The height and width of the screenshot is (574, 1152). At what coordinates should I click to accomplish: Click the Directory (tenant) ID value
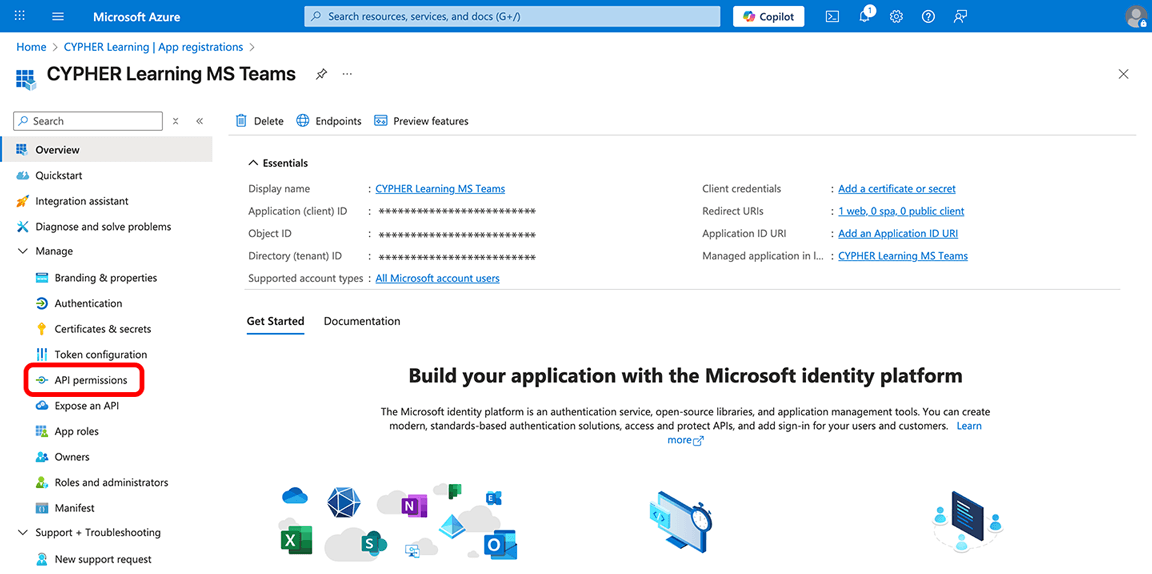pos(457,257)
